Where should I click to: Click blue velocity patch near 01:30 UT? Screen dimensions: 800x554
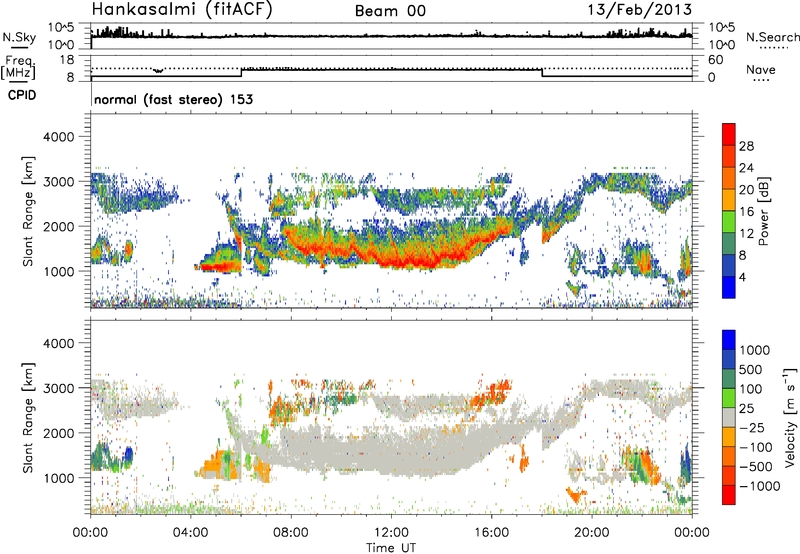[129, 455]
